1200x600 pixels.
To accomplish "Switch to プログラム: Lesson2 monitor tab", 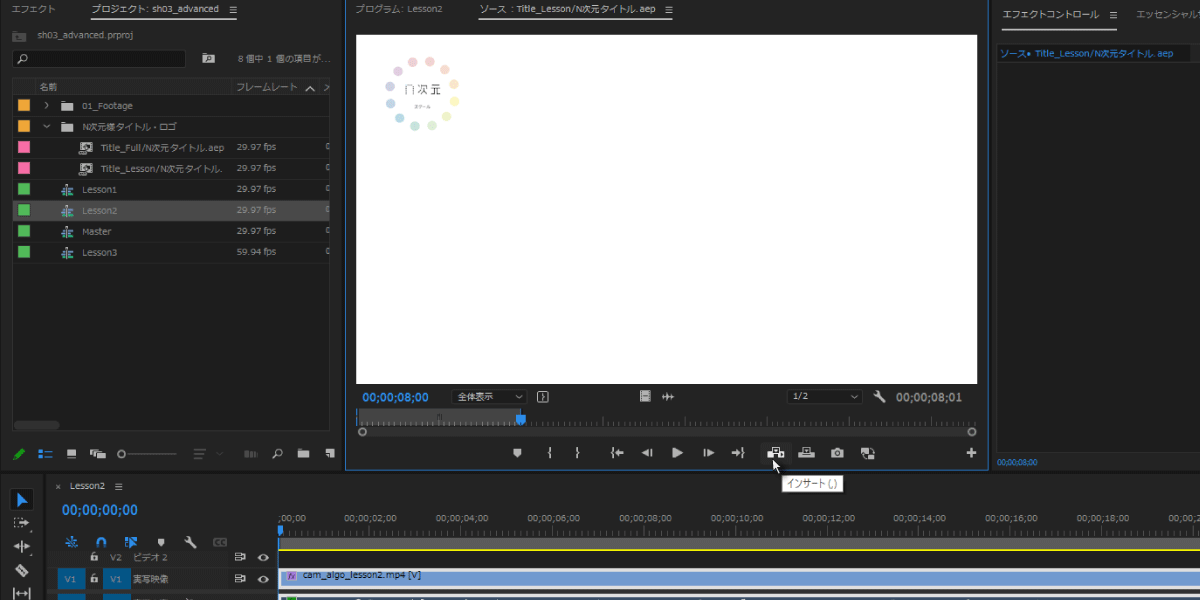I will 399,9.
